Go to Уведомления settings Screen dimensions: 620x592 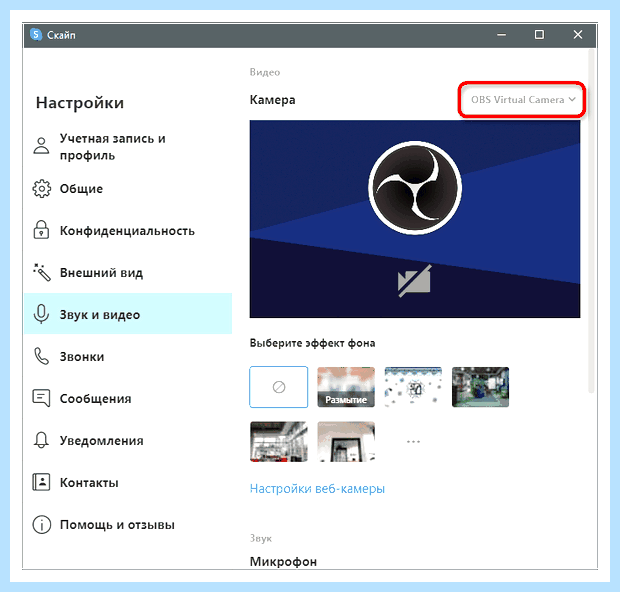tap(128, 440)
